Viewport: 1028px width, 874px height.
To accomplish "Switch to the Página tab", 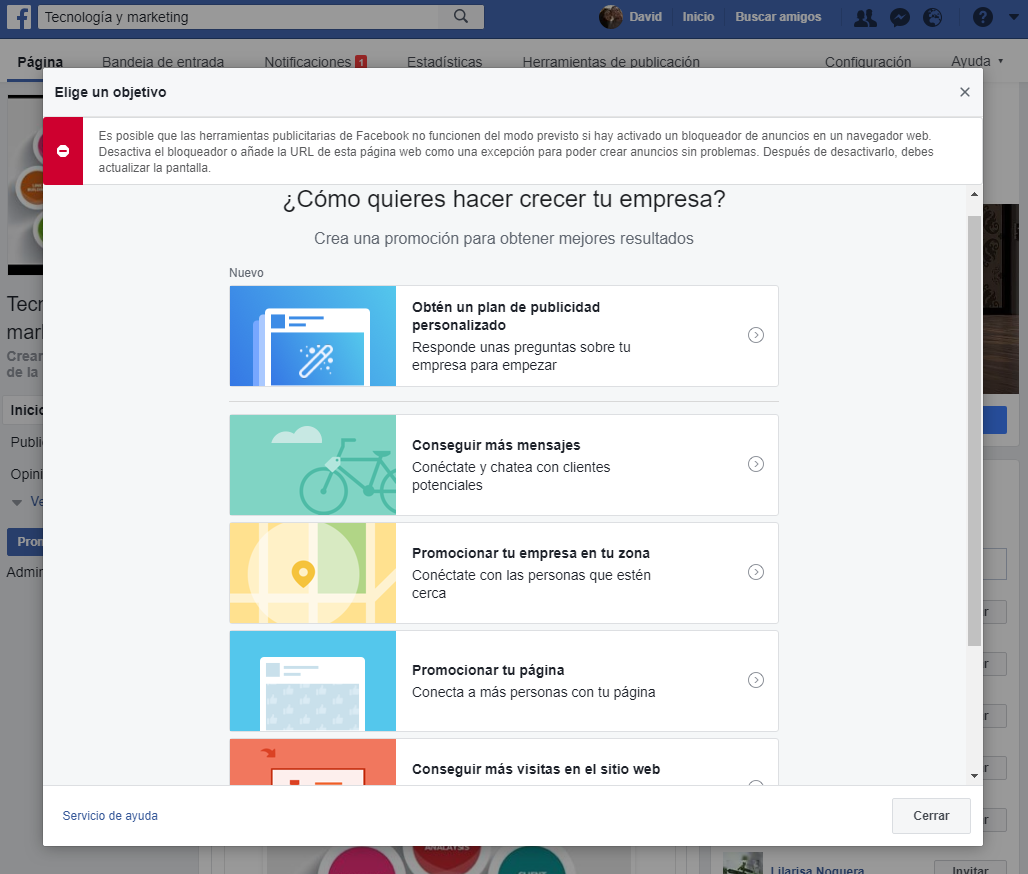I will [40, 62].
